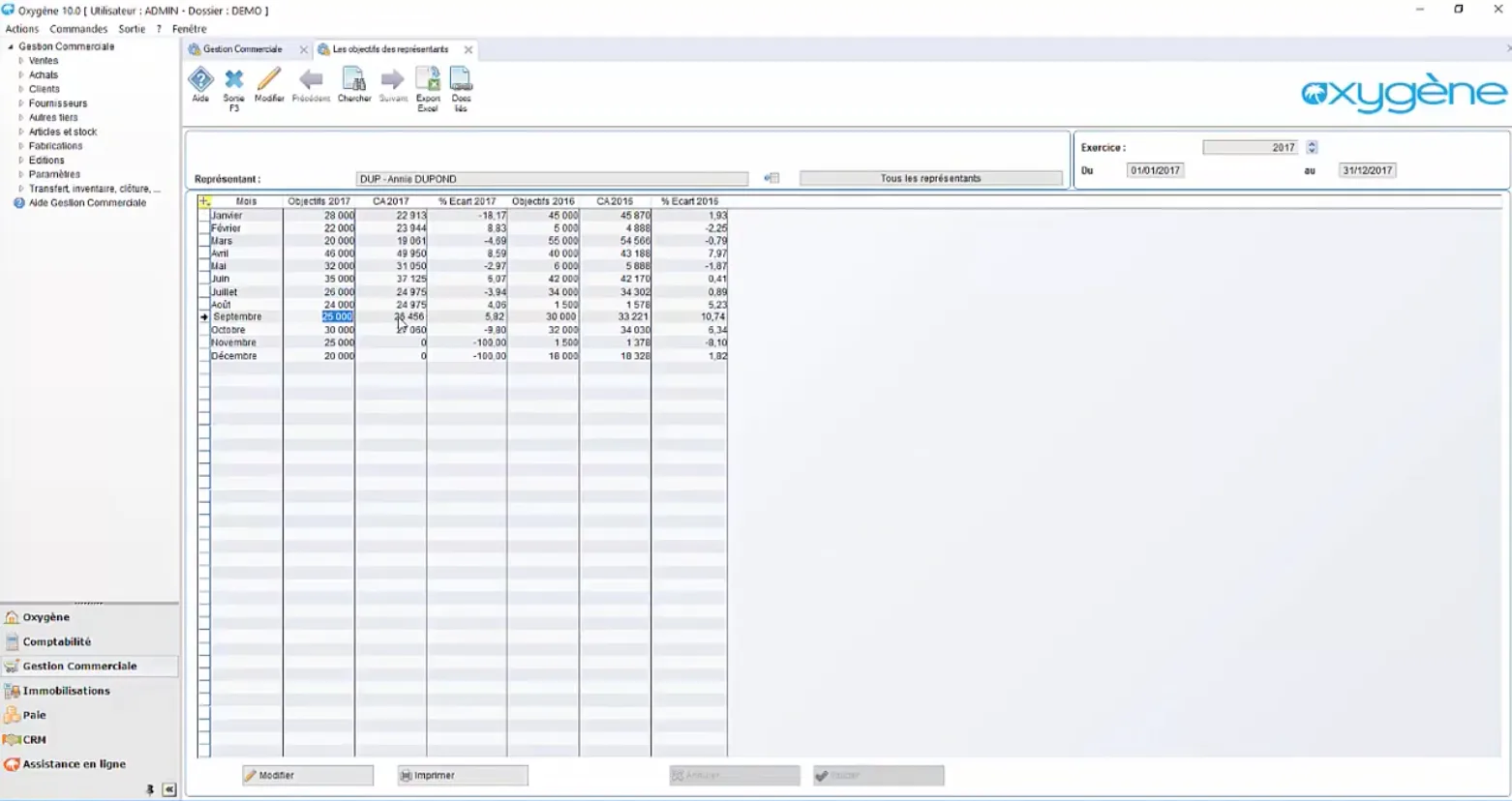
Task: Click the row selector for Octobre
Action: (x=204, y=330)
